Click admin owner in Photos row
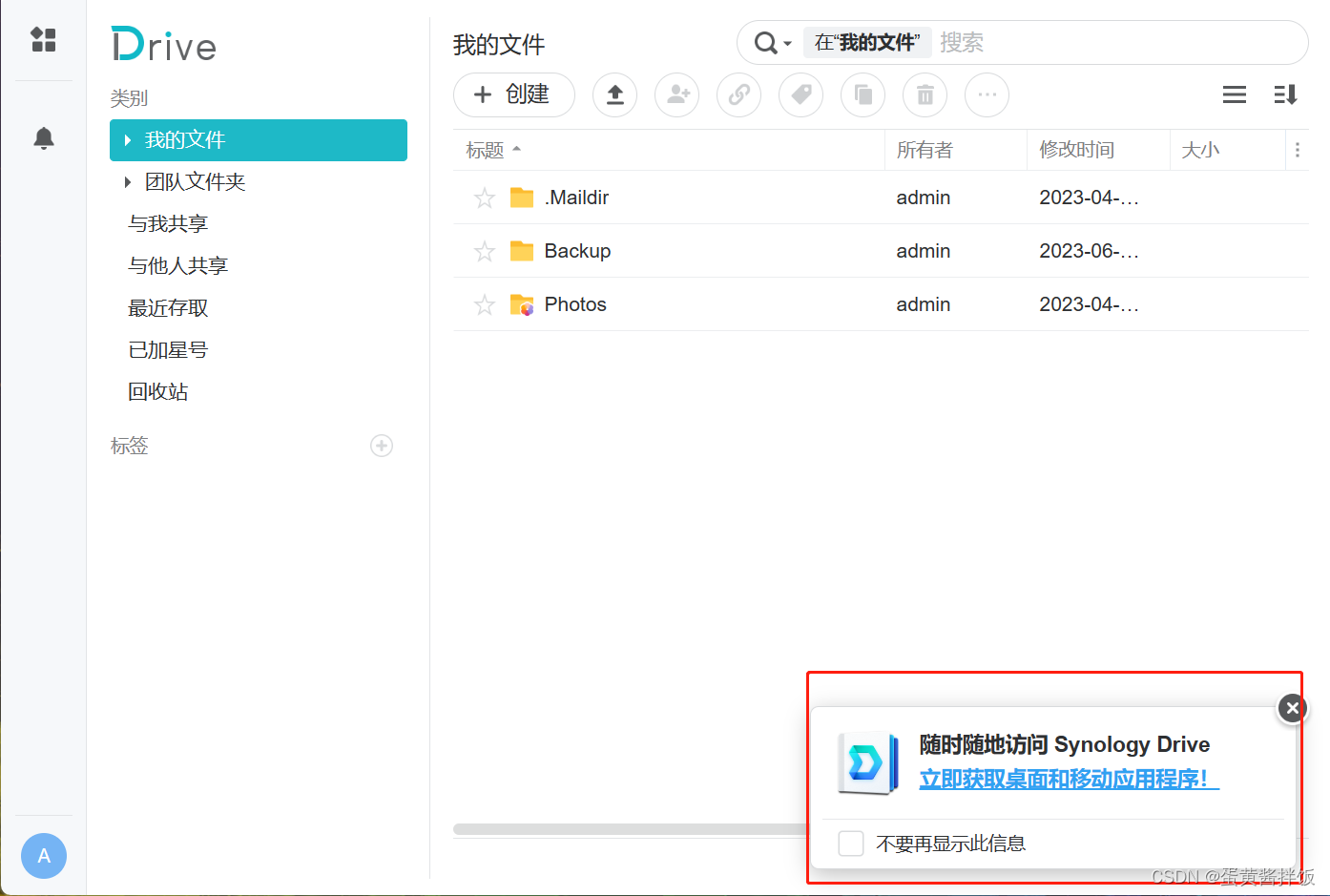1330x896 pixels. 924,304
